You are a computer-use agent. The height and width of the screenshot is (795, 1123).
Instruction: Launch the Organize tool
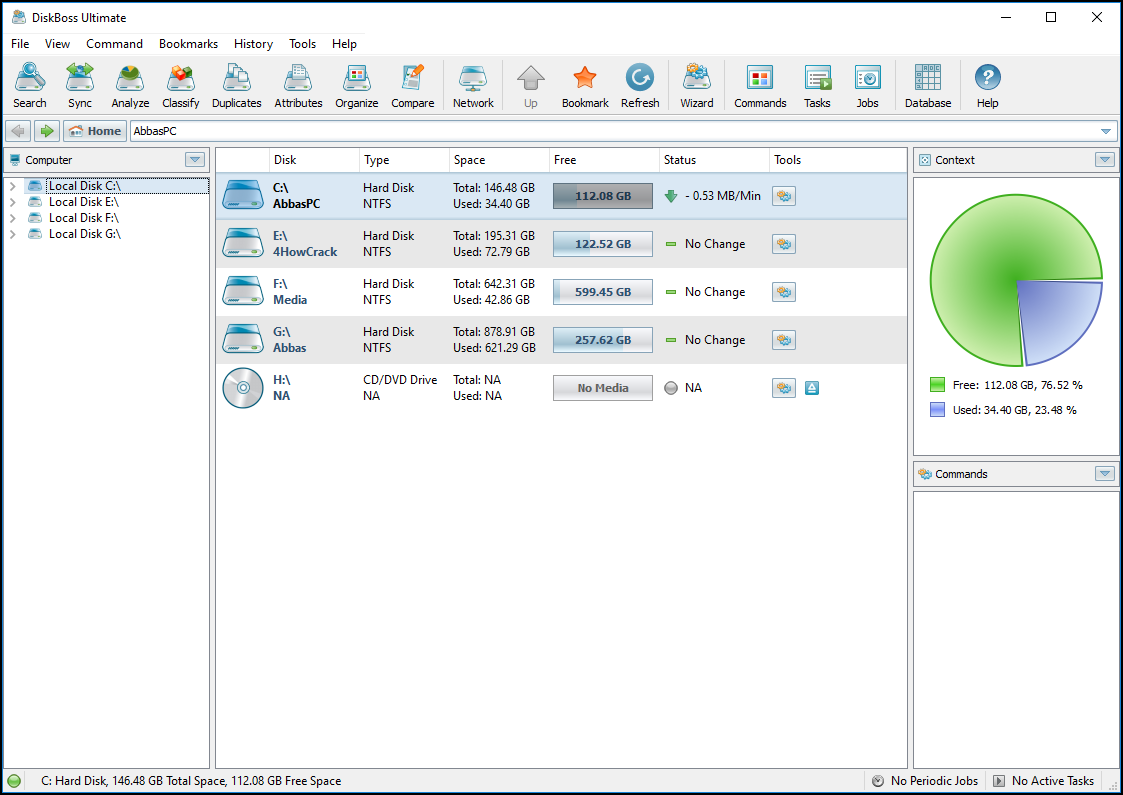click(356, 86)
